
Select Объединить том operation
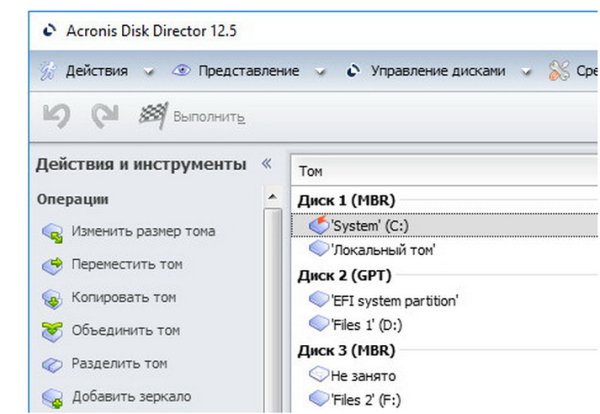(126, 330)
